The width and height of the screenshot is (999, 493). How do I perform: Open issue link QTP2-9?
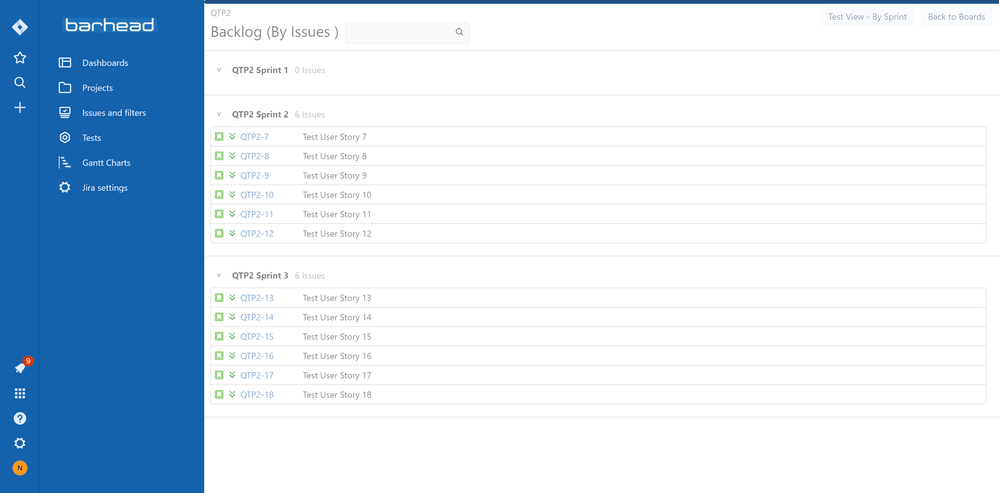pos(254,176)
